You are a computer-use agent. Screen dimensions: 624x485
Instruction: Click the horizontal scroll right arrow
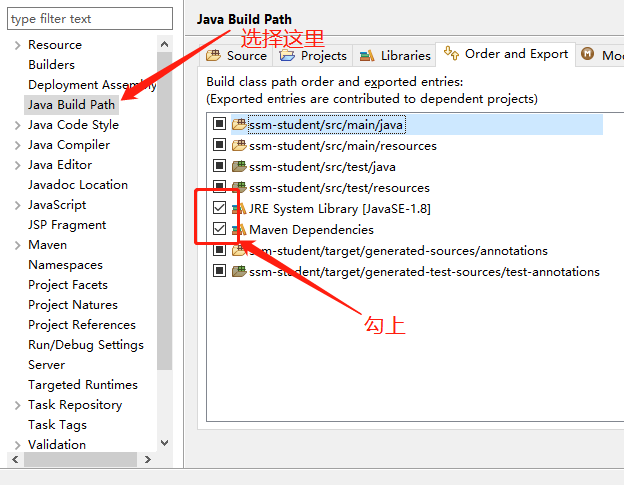click(148, 460)
